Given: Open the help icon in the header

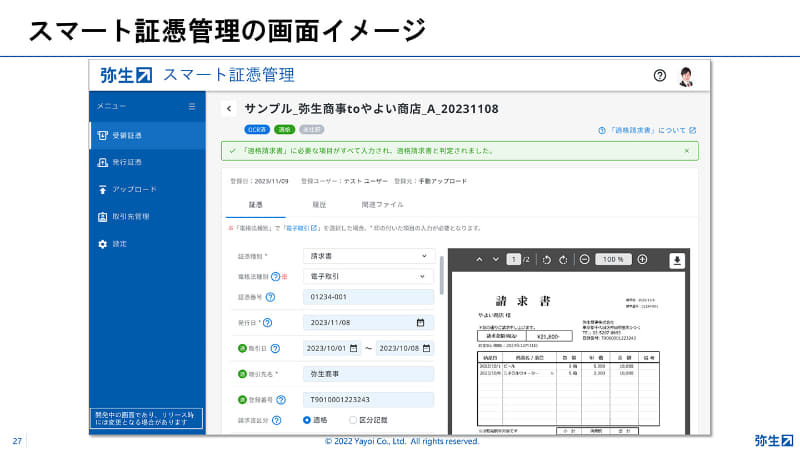Looking at the screenshot, I should 659,76.
